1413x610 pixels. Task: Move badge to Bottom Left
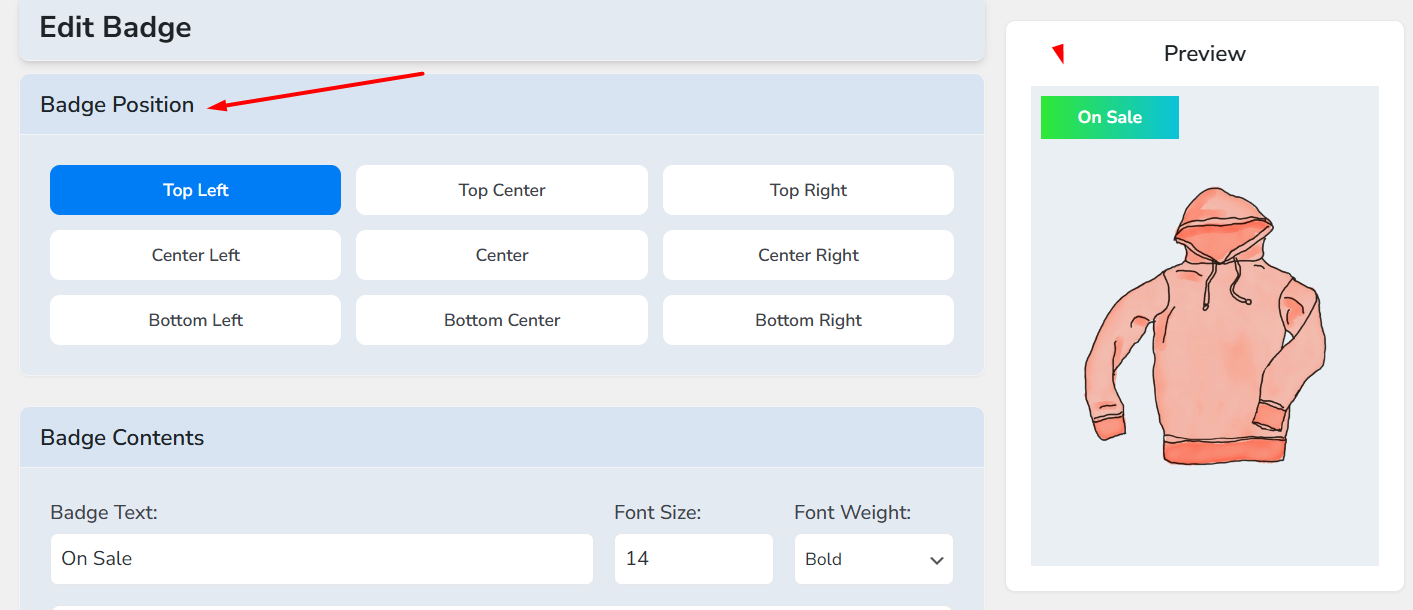[195, 320]
